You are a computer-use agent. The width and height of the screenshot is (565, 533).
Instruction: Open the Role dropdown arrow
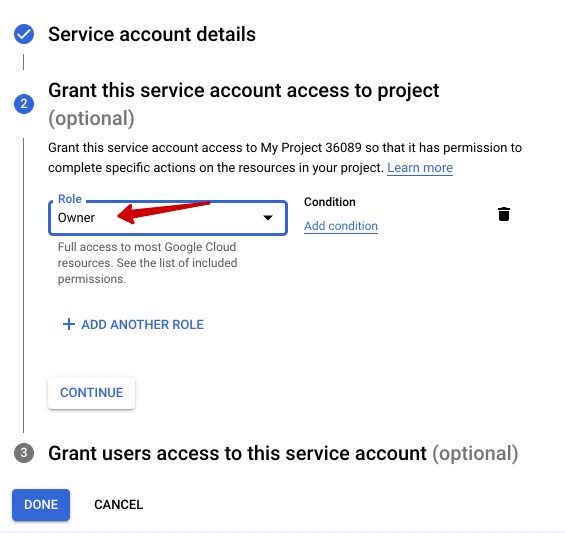(267, 217)
